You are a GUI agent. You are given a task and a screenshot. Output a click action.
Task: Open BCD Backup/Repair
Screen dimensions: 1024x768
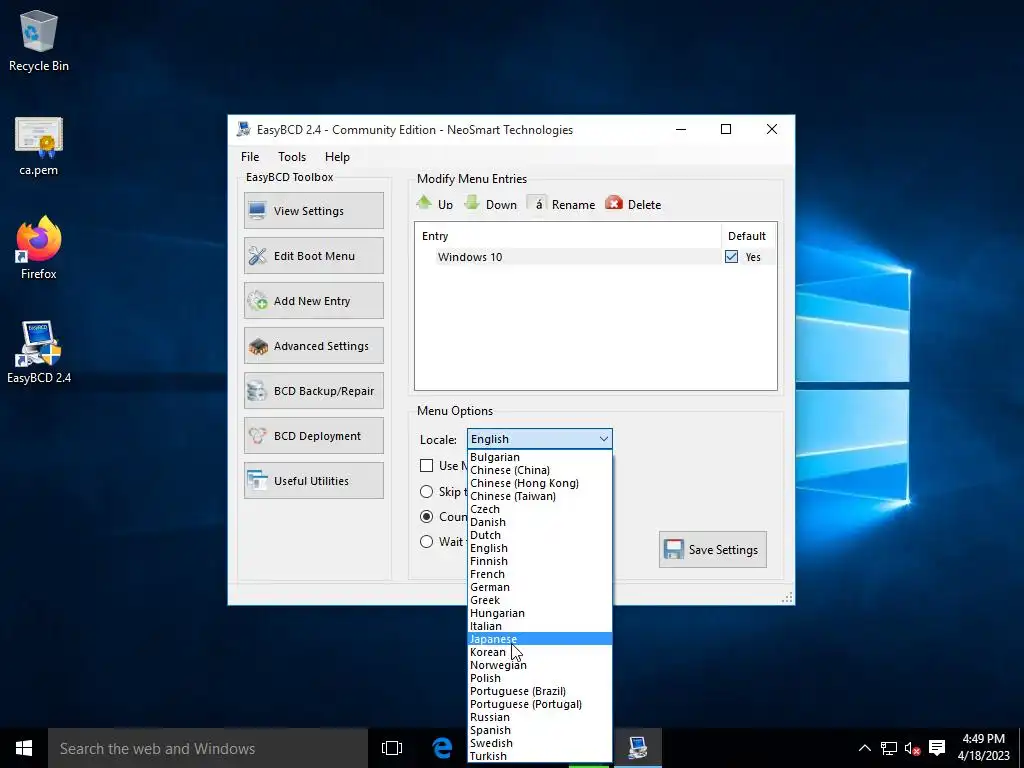point(313,391)
